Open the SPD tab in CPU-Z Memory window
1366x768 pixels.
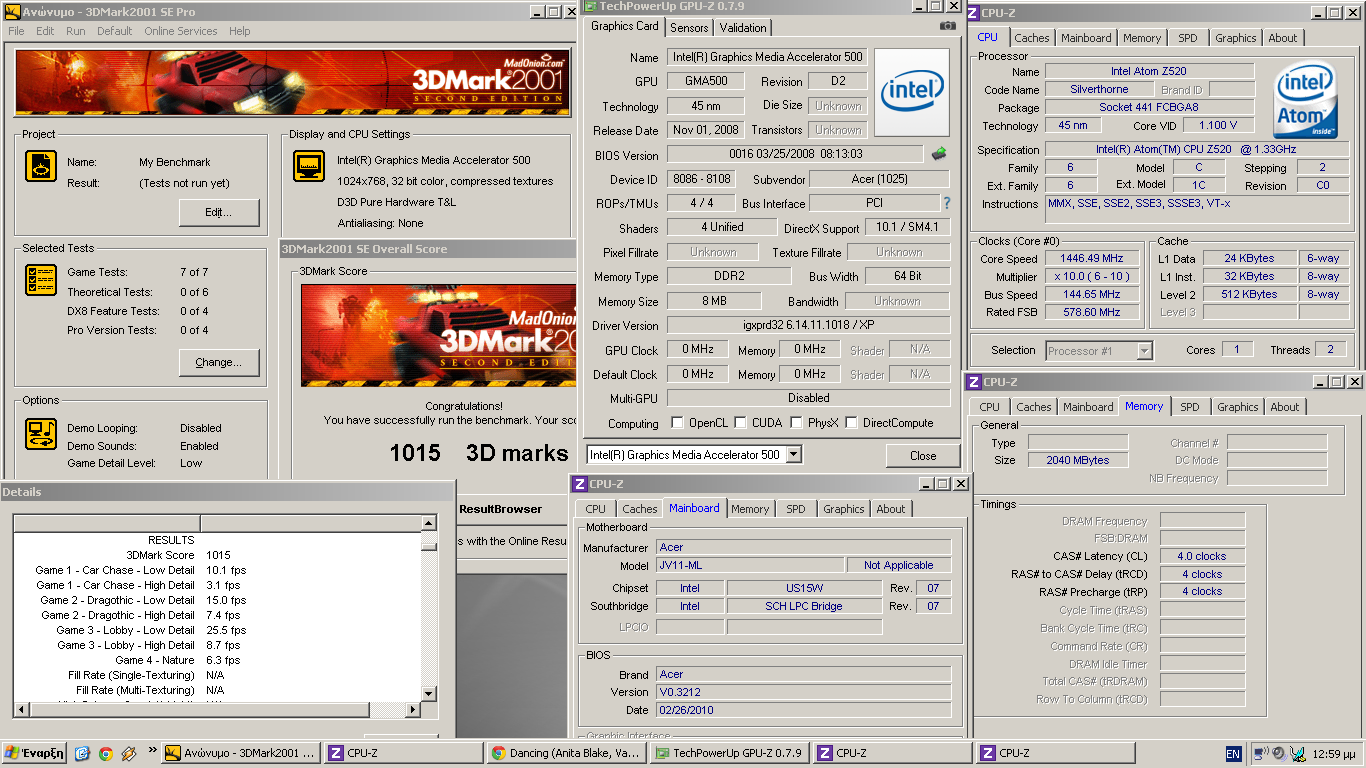1190,407
